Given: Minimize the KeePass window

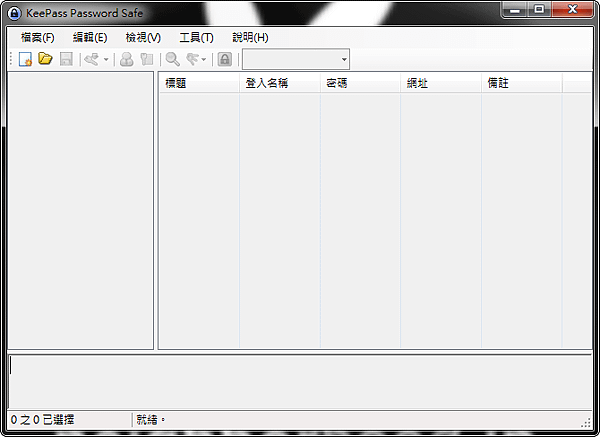Looking at the screenshot, I should (515, 10).
